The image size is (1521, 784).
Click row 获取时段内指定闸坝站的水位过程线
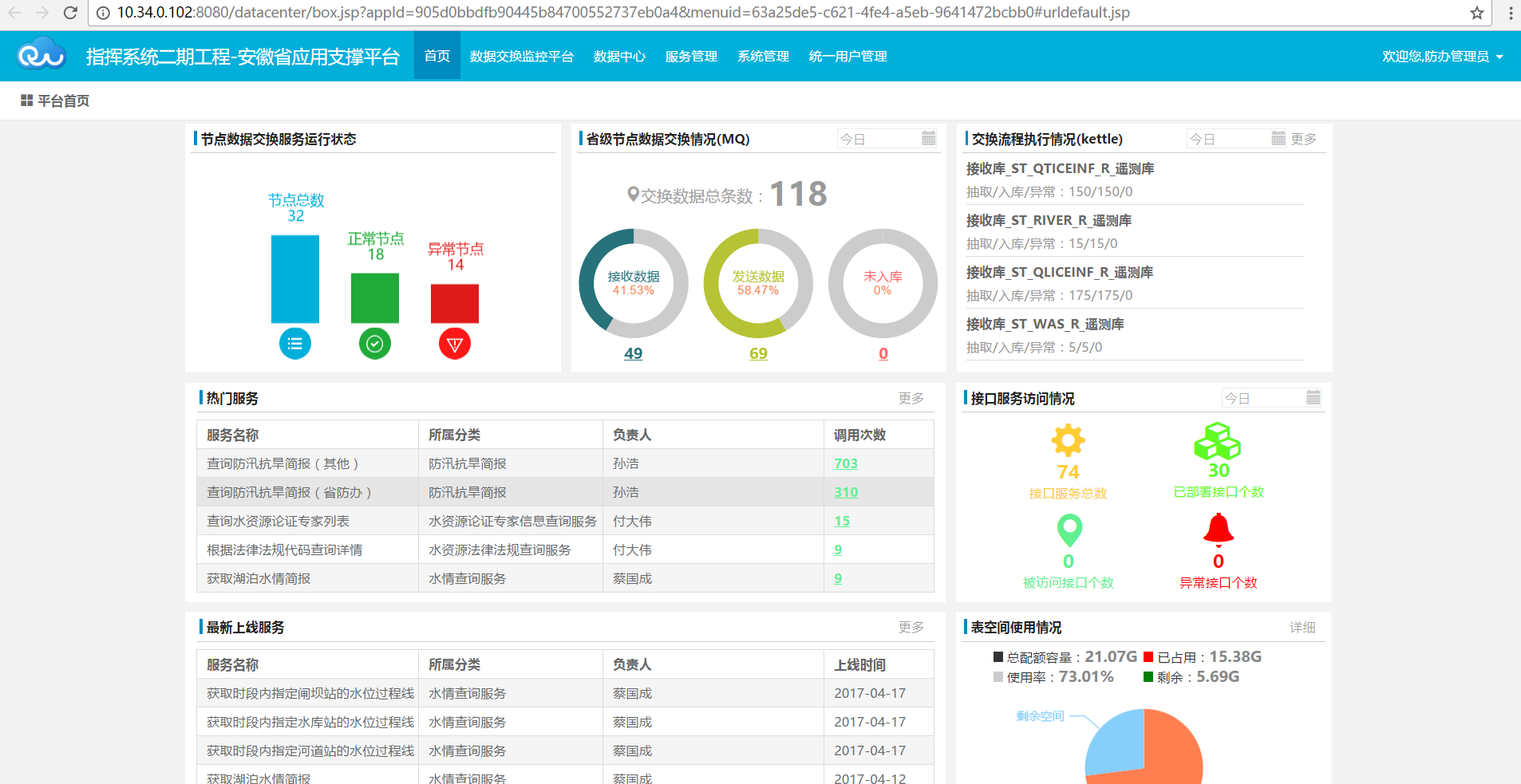pos(565,693)
